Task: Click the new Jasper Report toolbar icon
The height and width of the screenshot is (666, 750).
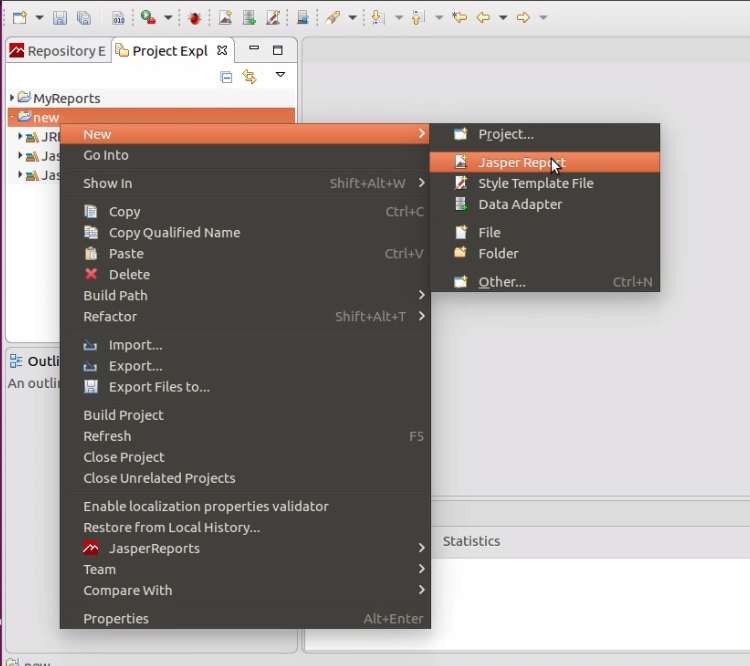Action: 225,18
